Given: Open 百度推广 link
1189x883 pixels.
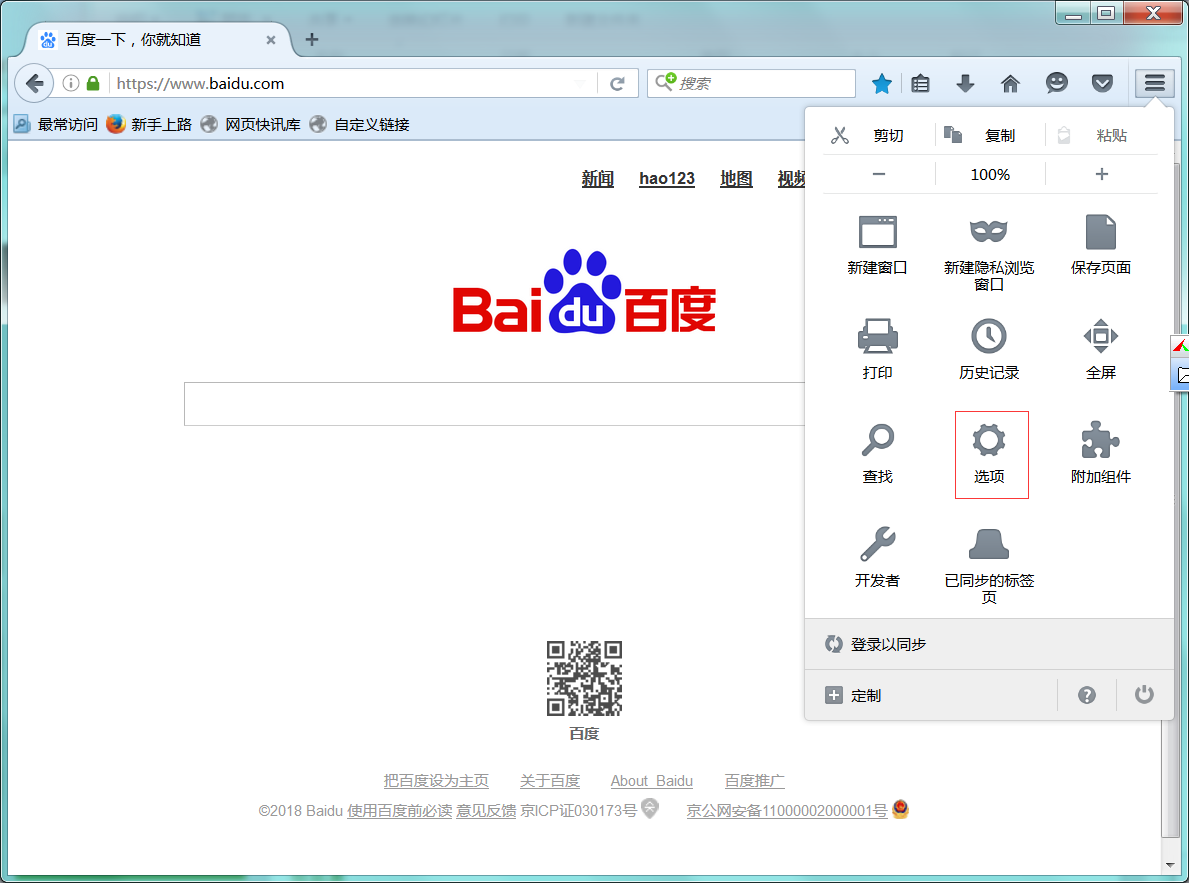Looking at the screenshot, I should click(754, 781).
